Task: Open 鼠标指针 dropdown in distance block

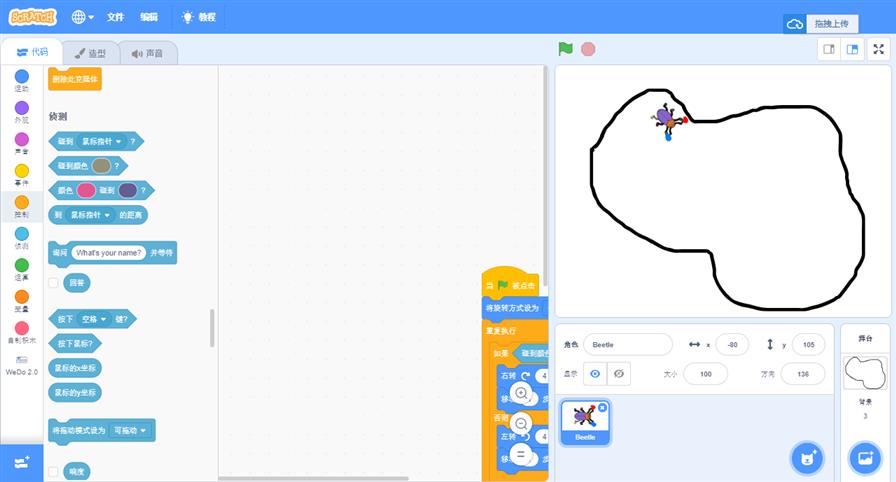Action: (90, 215)
